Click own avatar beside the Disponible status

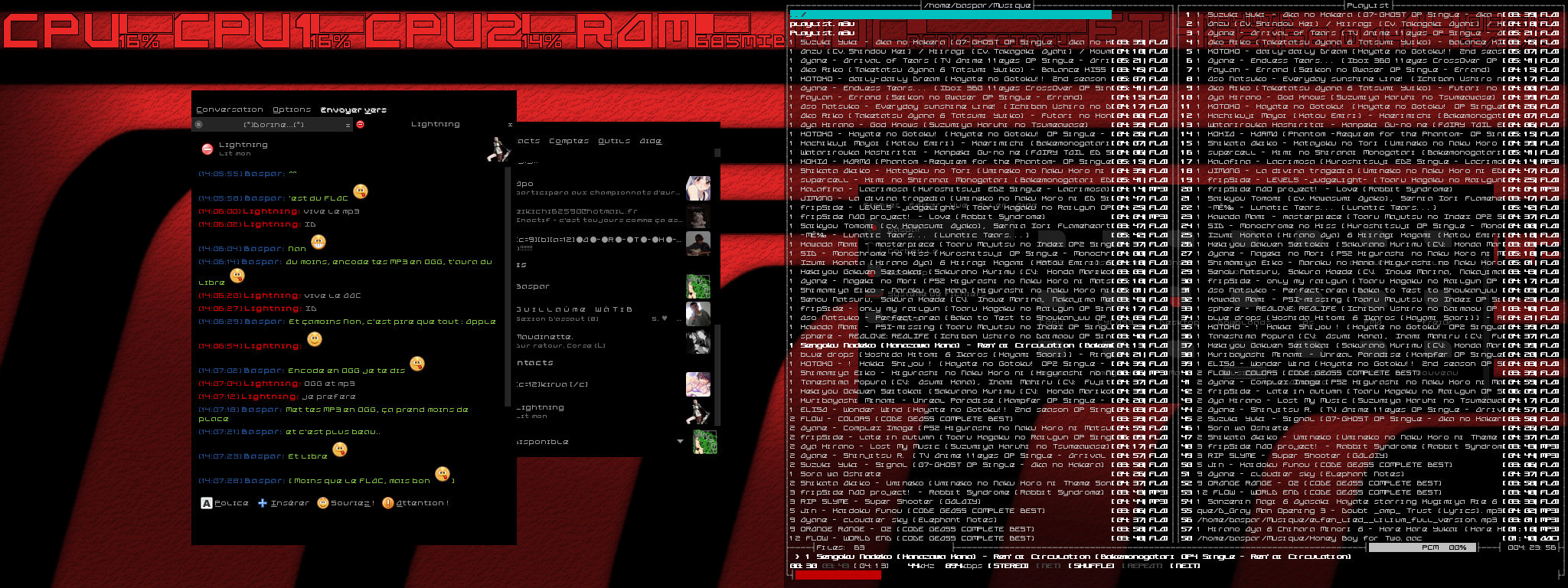pyautogui.click(x=705, y=442)
